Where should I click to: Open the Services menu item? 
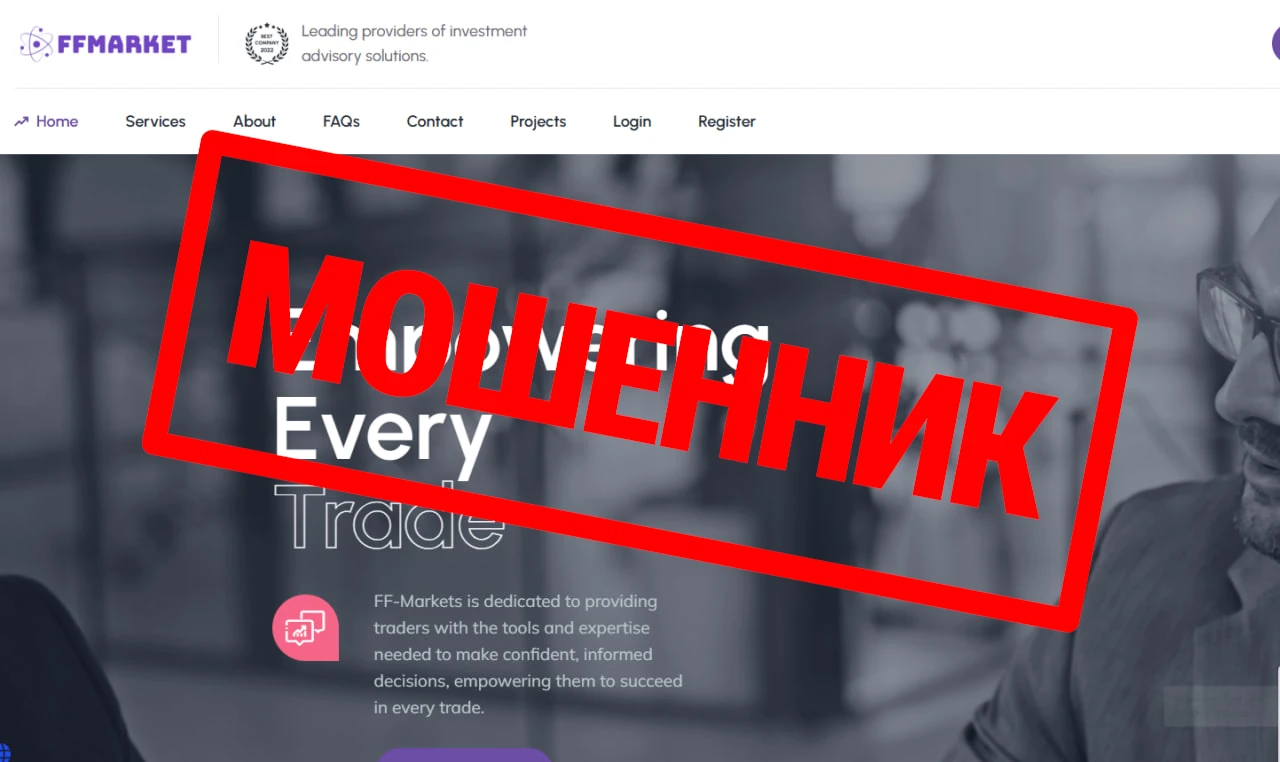[155, 121]
